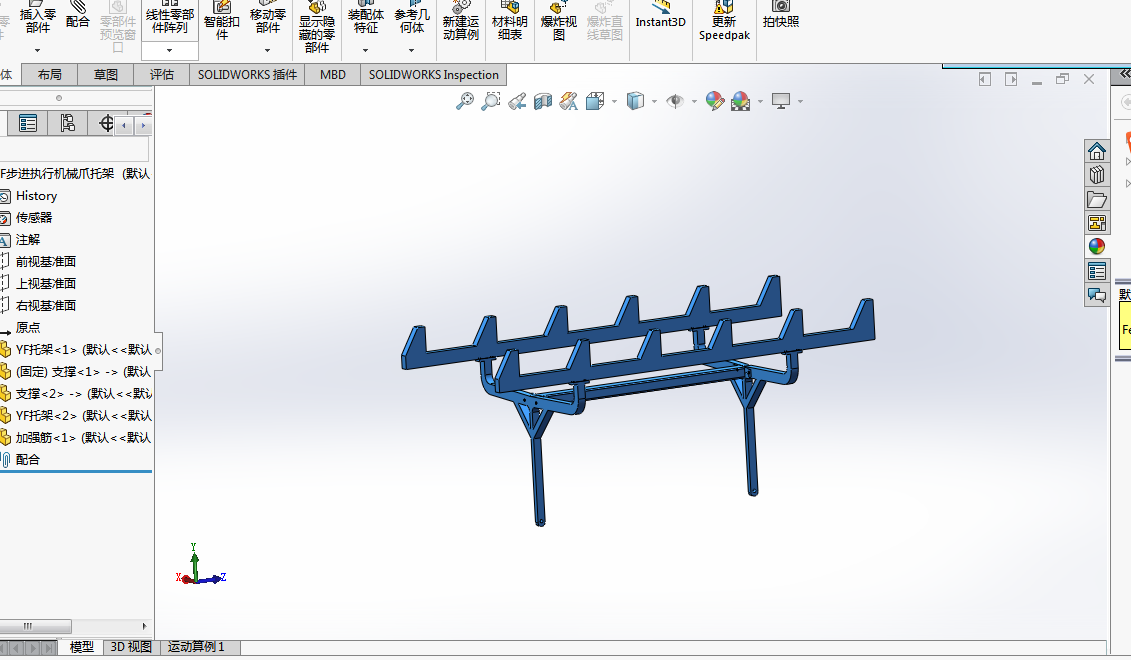Click the Edit Appearance icon

click(715, 101)
